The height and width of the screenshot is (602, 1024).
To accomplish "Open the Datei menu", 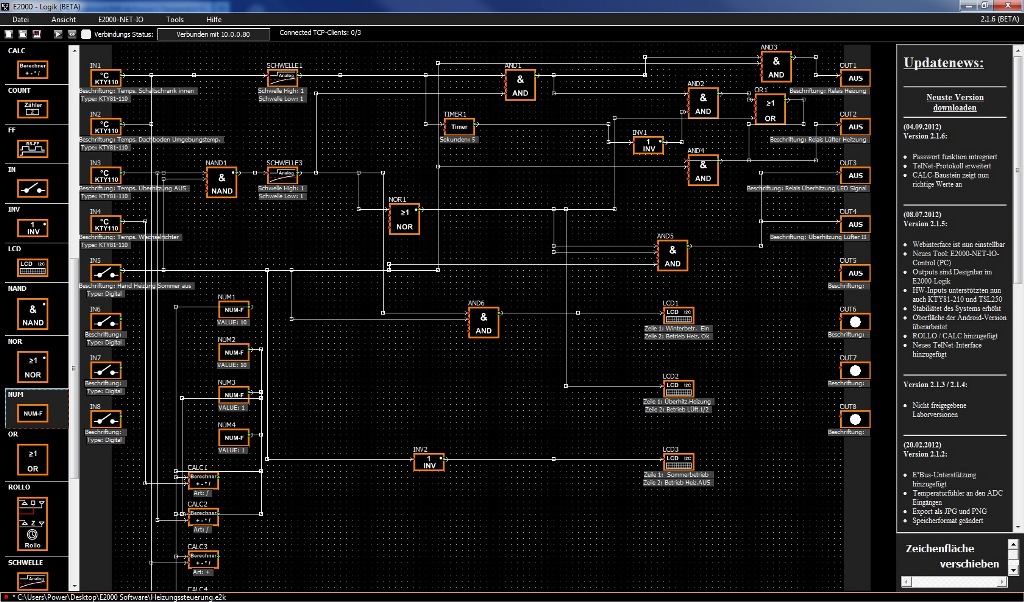I will coord(20,19).
